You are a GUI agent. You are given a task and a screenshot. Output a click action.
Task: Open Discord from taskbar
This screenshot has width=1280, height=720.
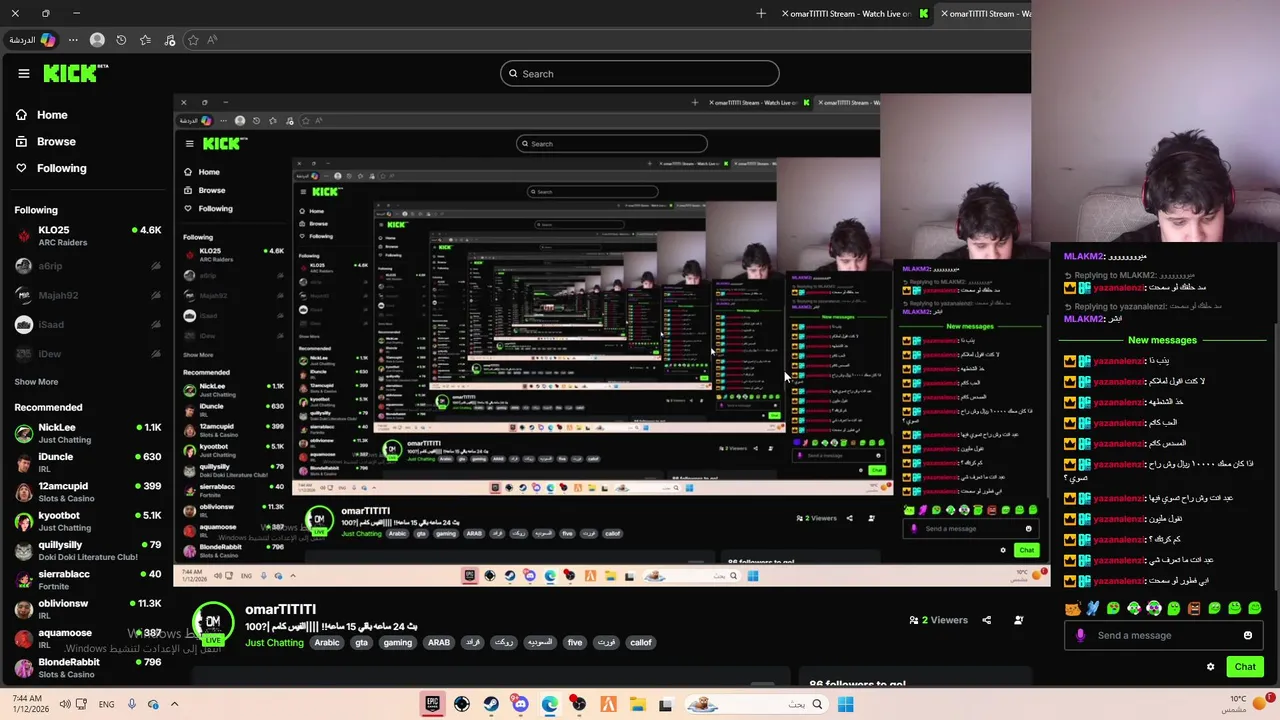[520, 704]
